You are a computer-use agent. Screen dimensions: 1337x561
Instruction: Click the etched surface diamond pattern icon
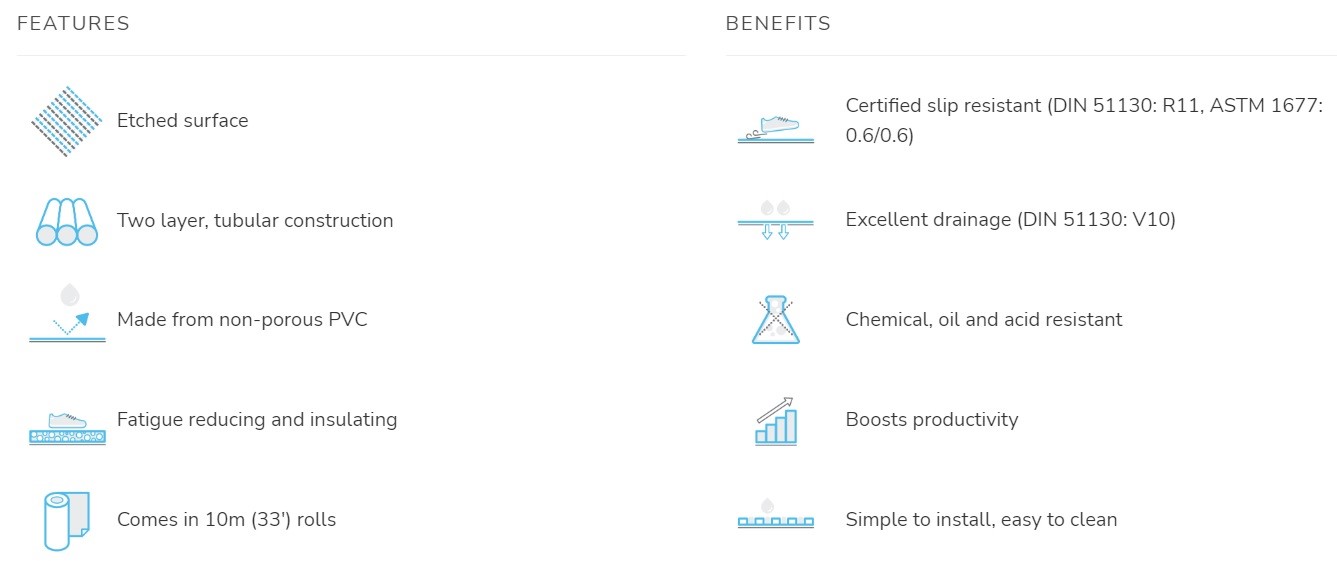click(67, 121)
